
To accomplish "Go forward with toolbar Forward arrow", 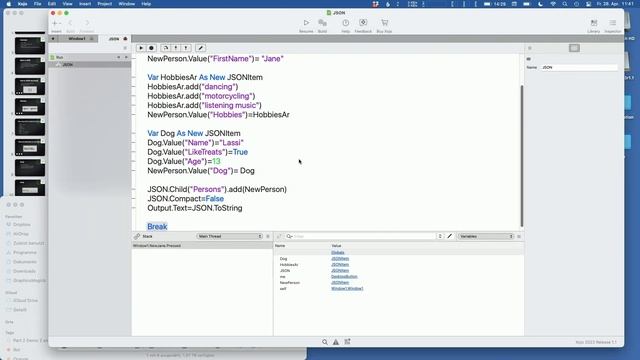I will pyautogui.click(x=87, y=23).
